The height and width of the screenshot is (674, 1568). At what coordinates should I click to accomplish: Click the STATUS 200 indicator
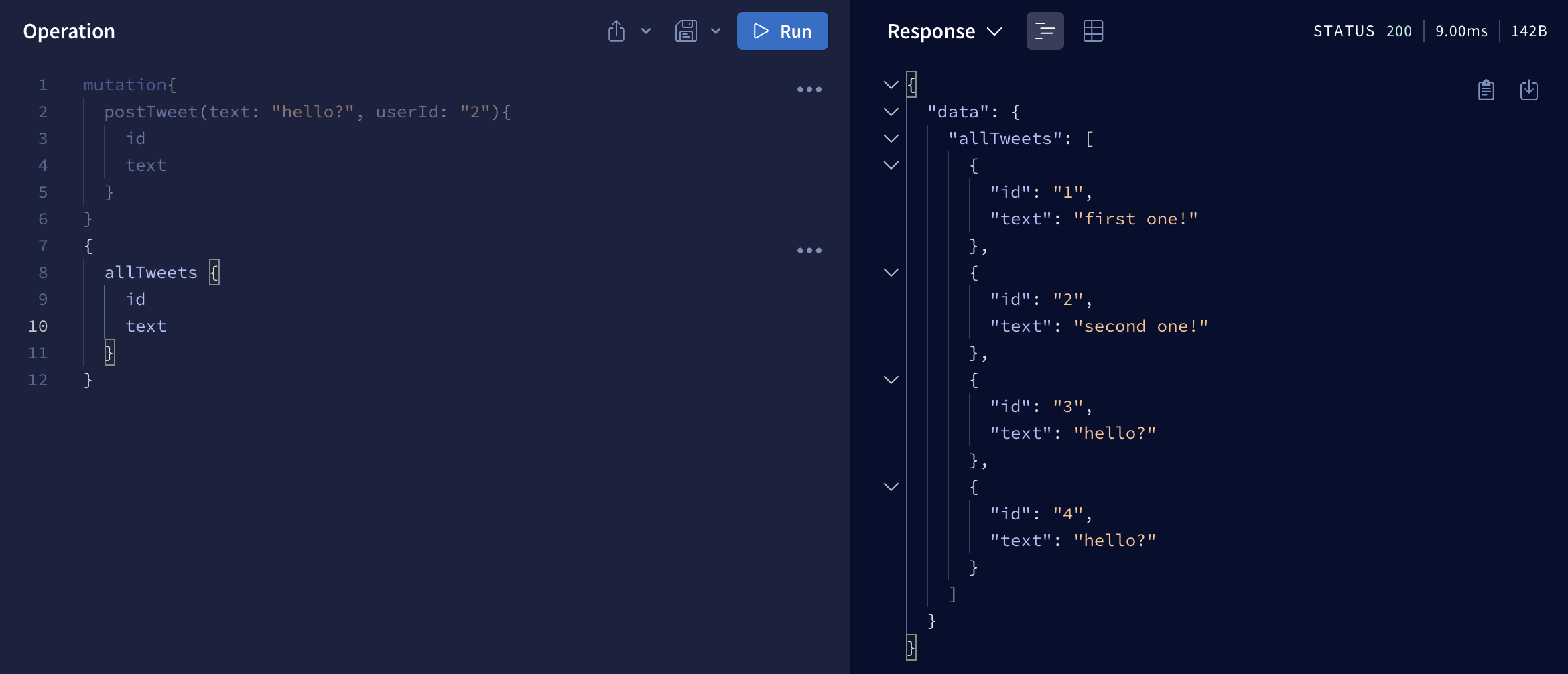point(1362,31)
